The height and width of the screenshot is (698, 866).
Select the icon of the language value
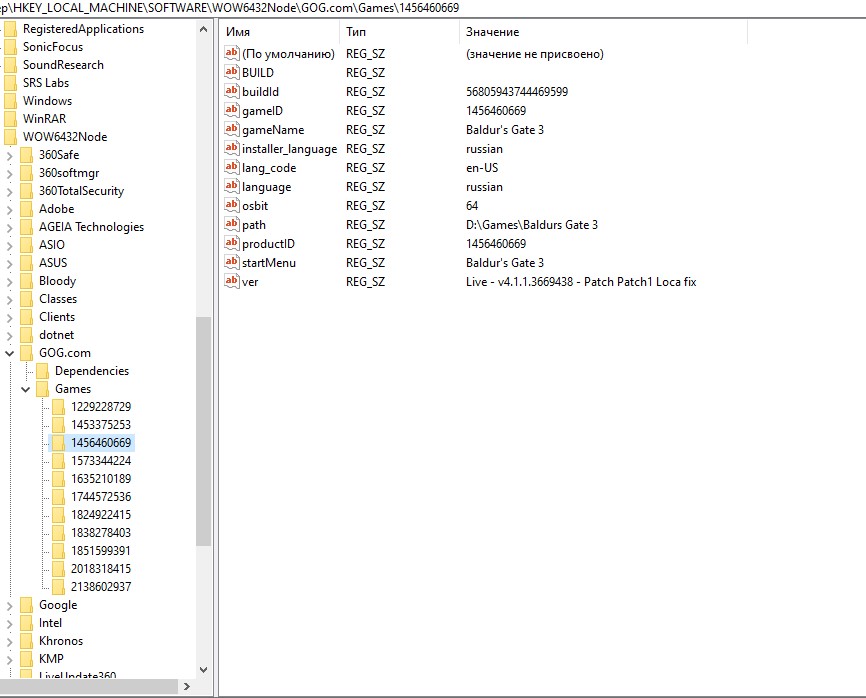click(232, 187)
